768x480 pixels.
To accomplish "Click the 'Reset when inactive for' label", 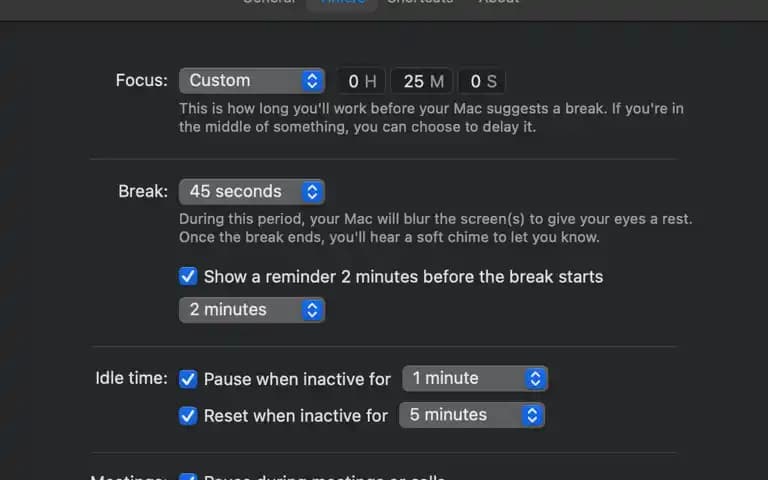I will click(x=296, y=416).
